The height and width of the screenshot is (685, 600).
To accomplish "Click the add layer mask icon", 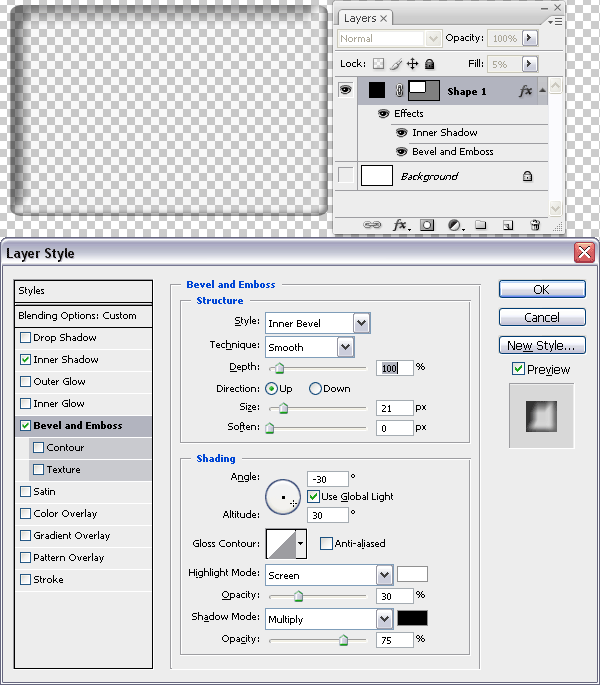I will click(x=427, y=226).
